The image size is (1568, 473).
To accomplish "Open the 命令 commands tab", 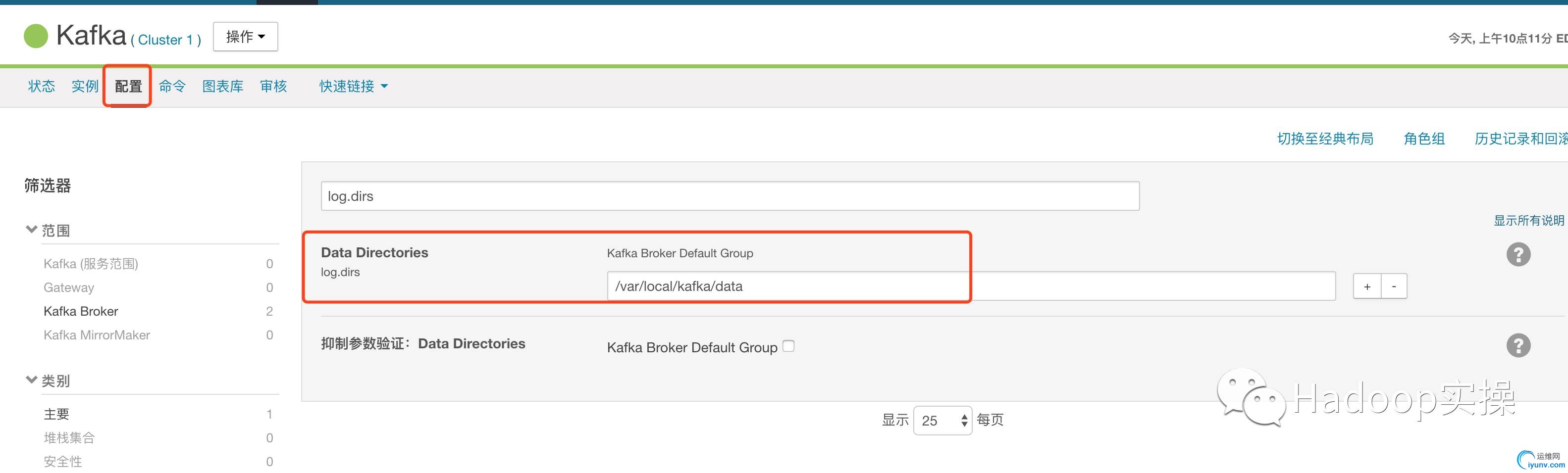I will click(172, 86).
